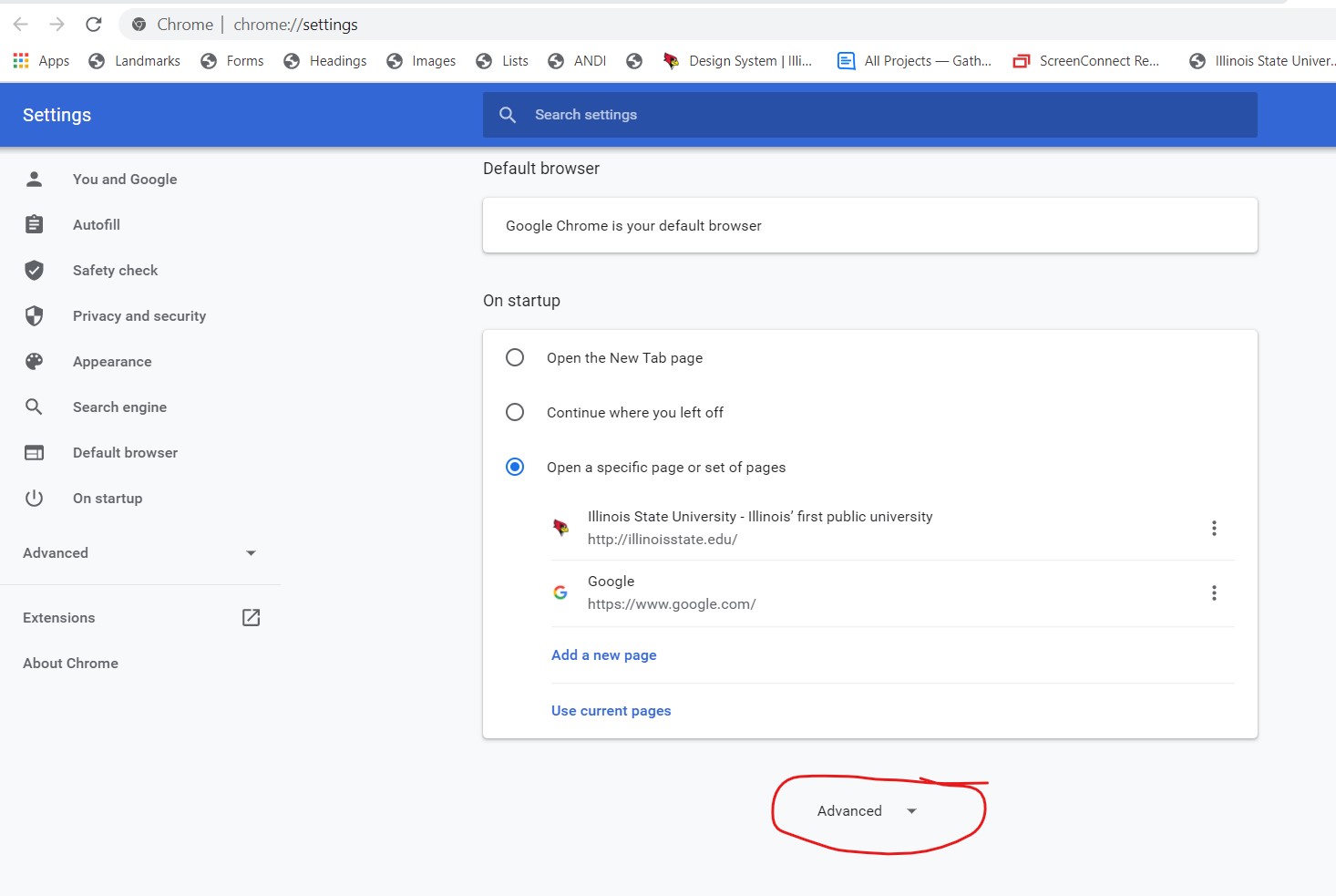
Task: Open the Images bookmark
Action: pos(421,61)
